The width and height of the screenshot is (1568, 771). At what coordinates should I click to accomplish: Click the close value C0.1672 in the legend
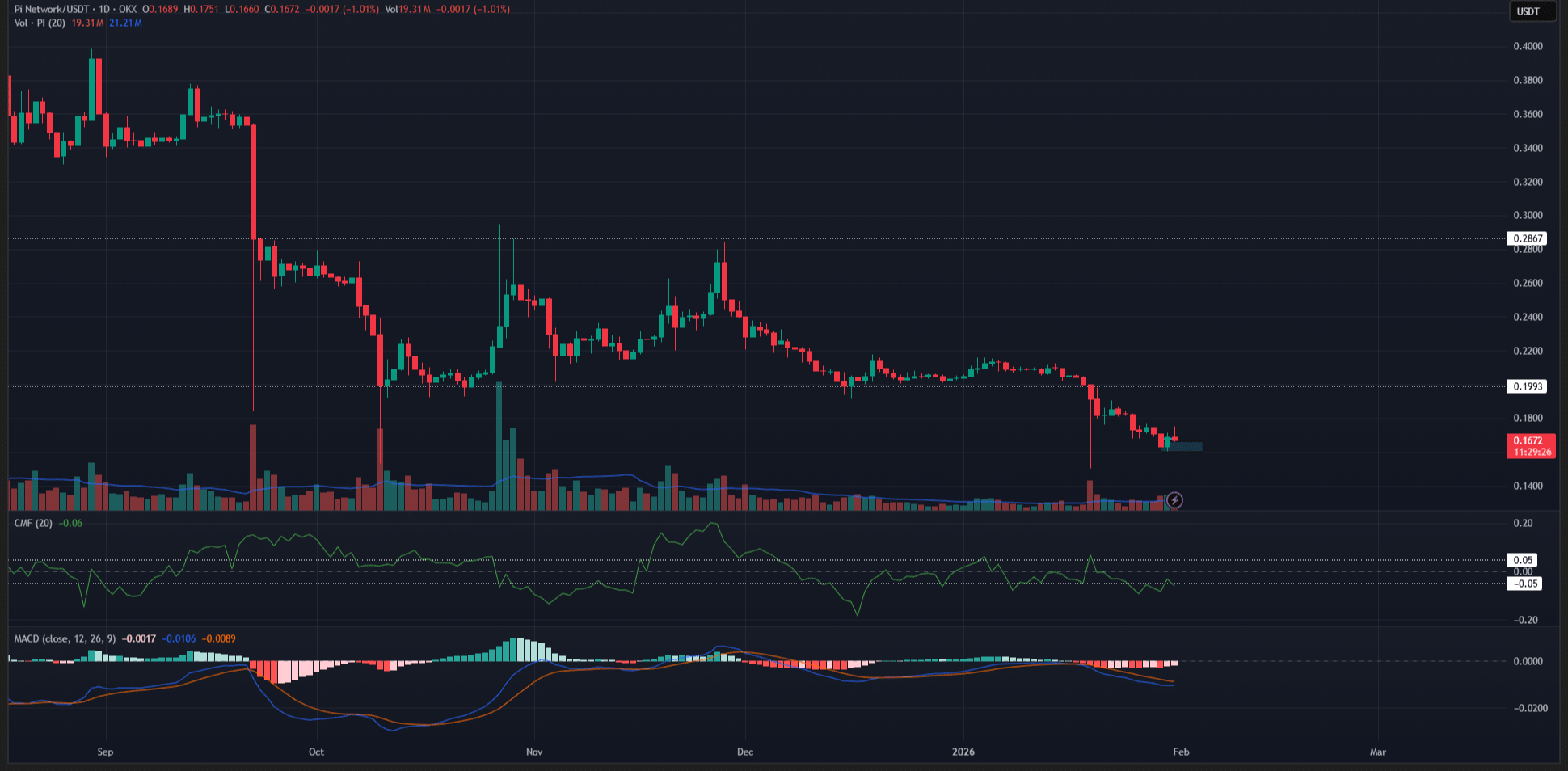pos(282,9)
